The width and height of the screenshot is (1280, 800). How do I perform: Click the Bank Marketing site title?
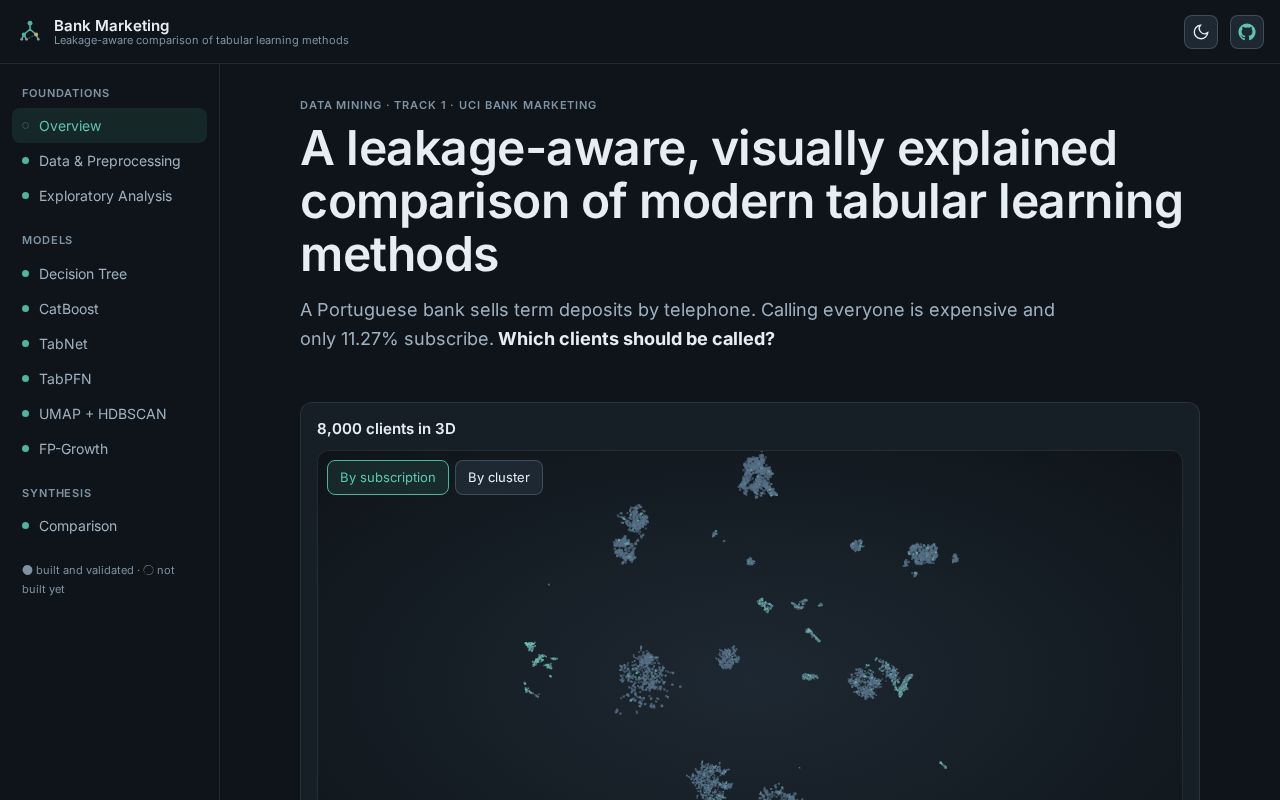click(112, 25)
